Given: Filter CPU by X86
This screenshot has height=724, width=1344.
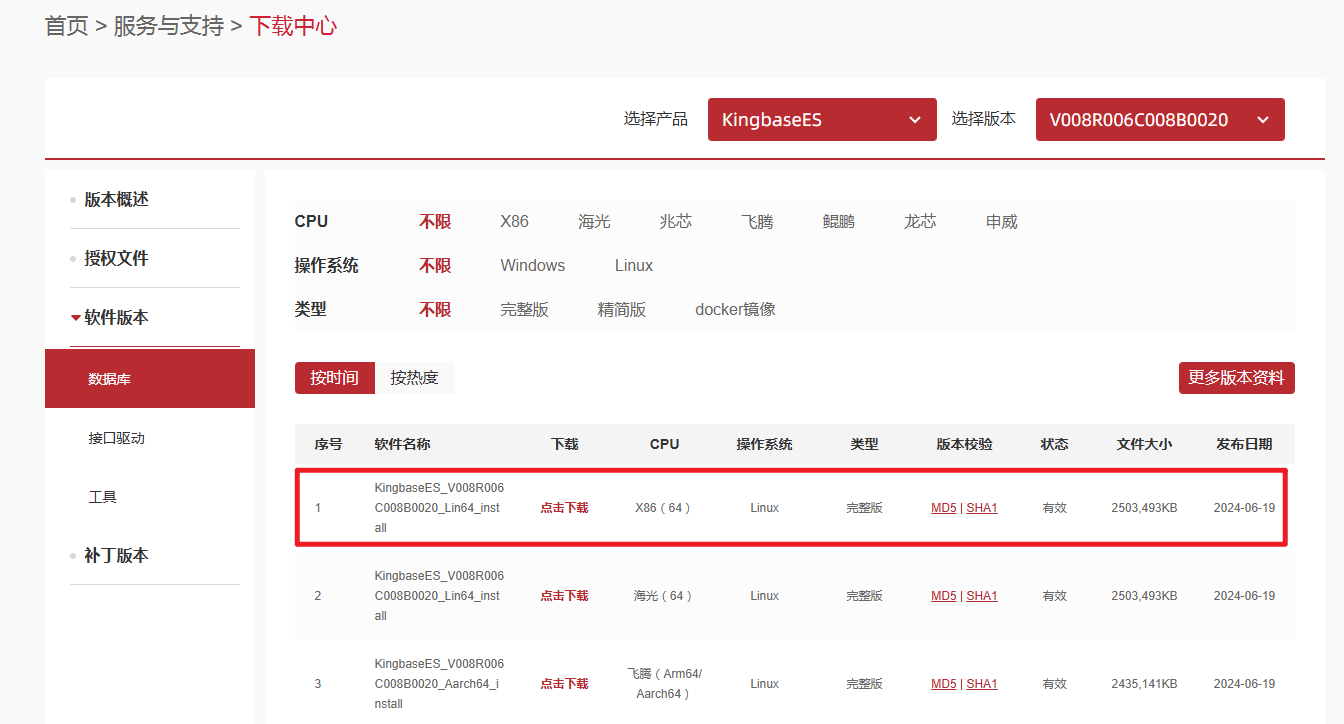Looking at the screenshot, I should [515, 222].
